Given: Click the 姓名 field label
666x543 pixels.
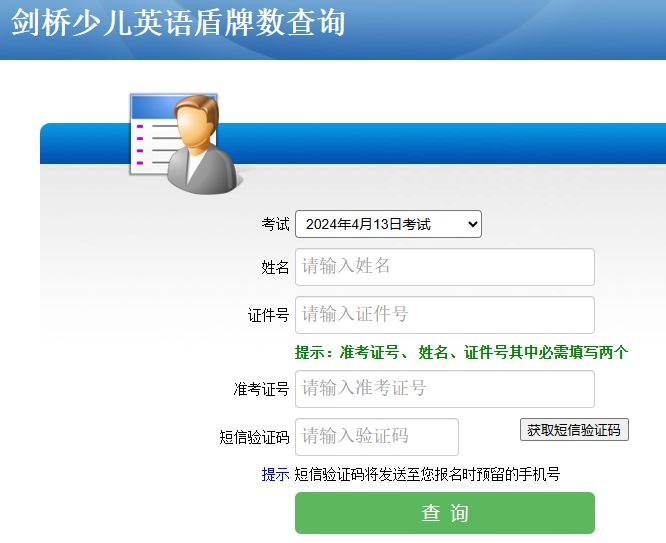Looking at the screenshot, I should click(x=275, y=267).
